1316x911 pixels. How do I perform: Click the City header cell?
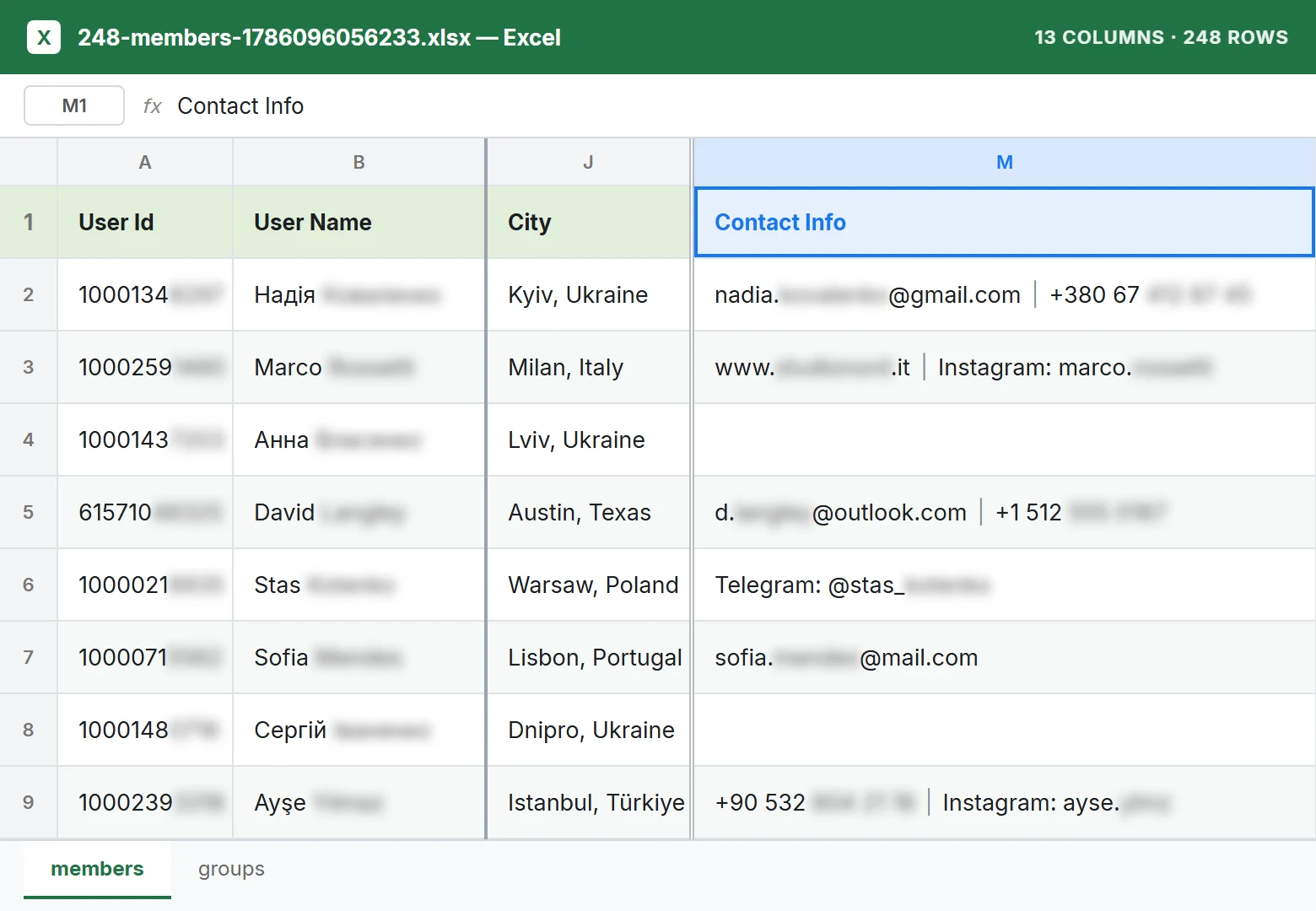[x=589, y=222]
